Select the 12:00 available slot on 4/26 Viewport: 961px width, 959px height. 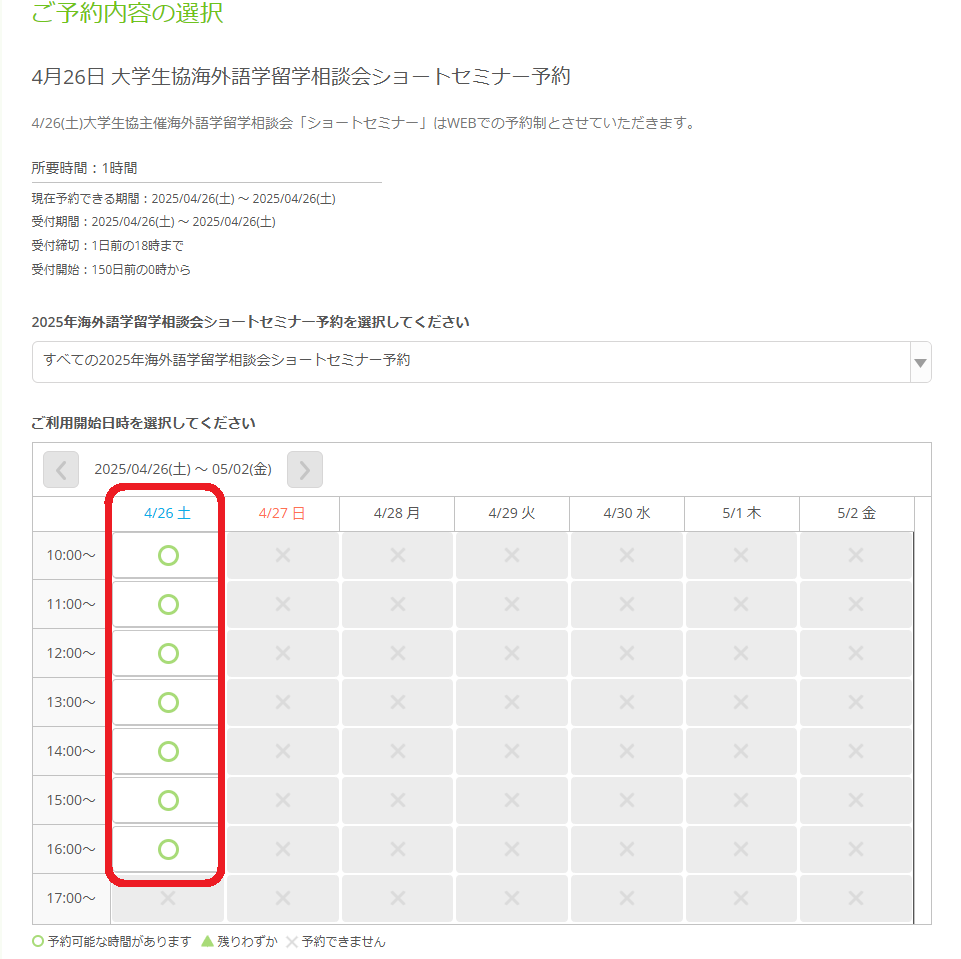click(x=167, y=653)
